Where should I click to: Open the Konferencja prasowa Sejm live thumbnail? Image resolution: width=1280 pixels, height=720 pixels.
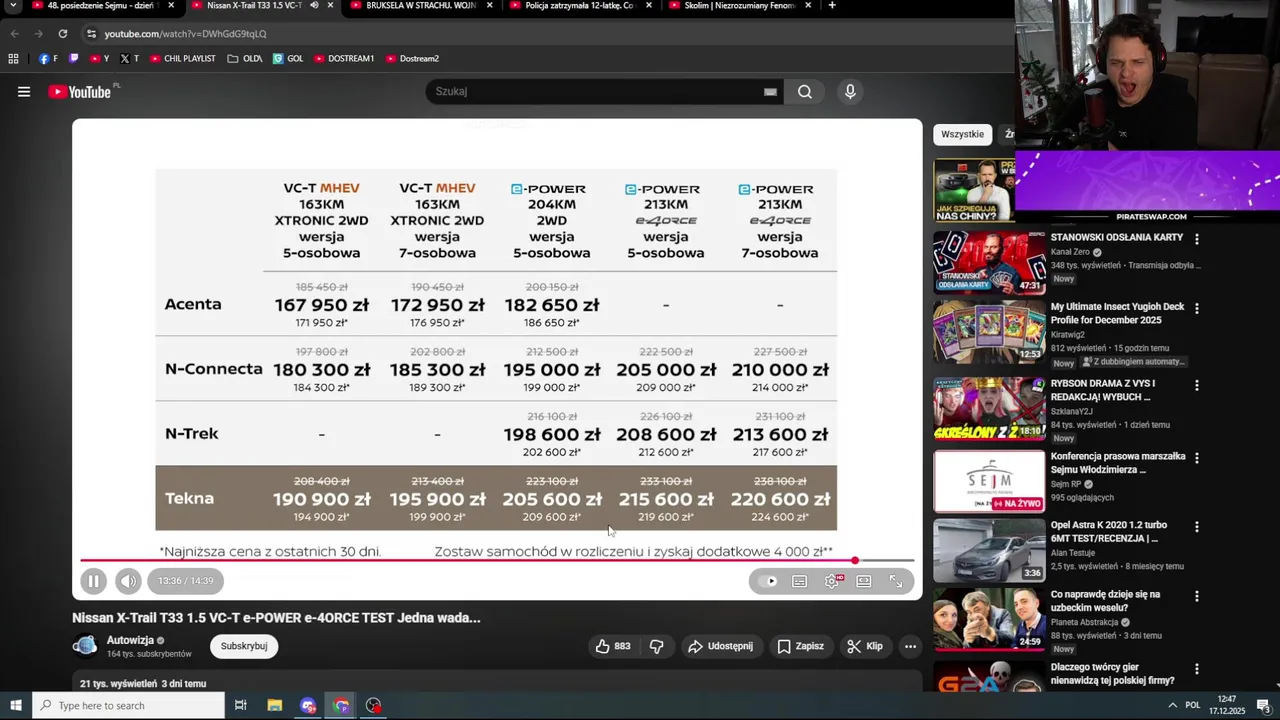989,481
